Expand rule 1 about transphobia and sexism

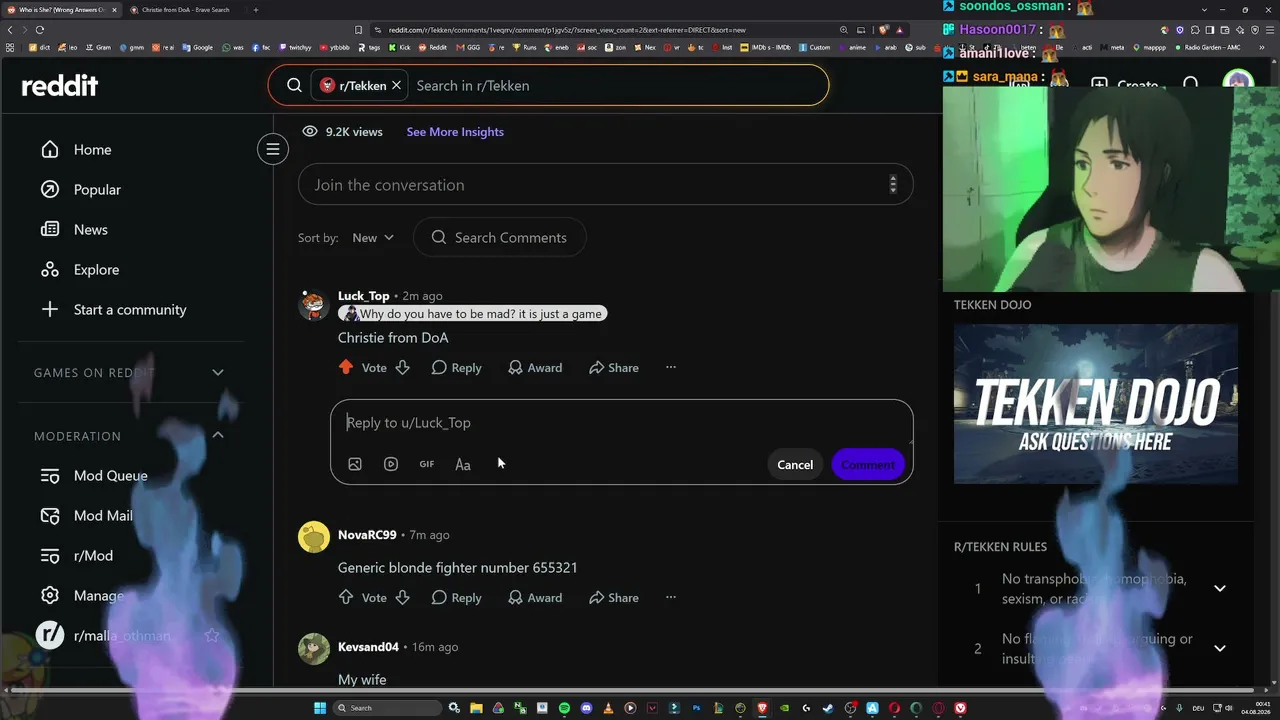[x=1220, y=589]
